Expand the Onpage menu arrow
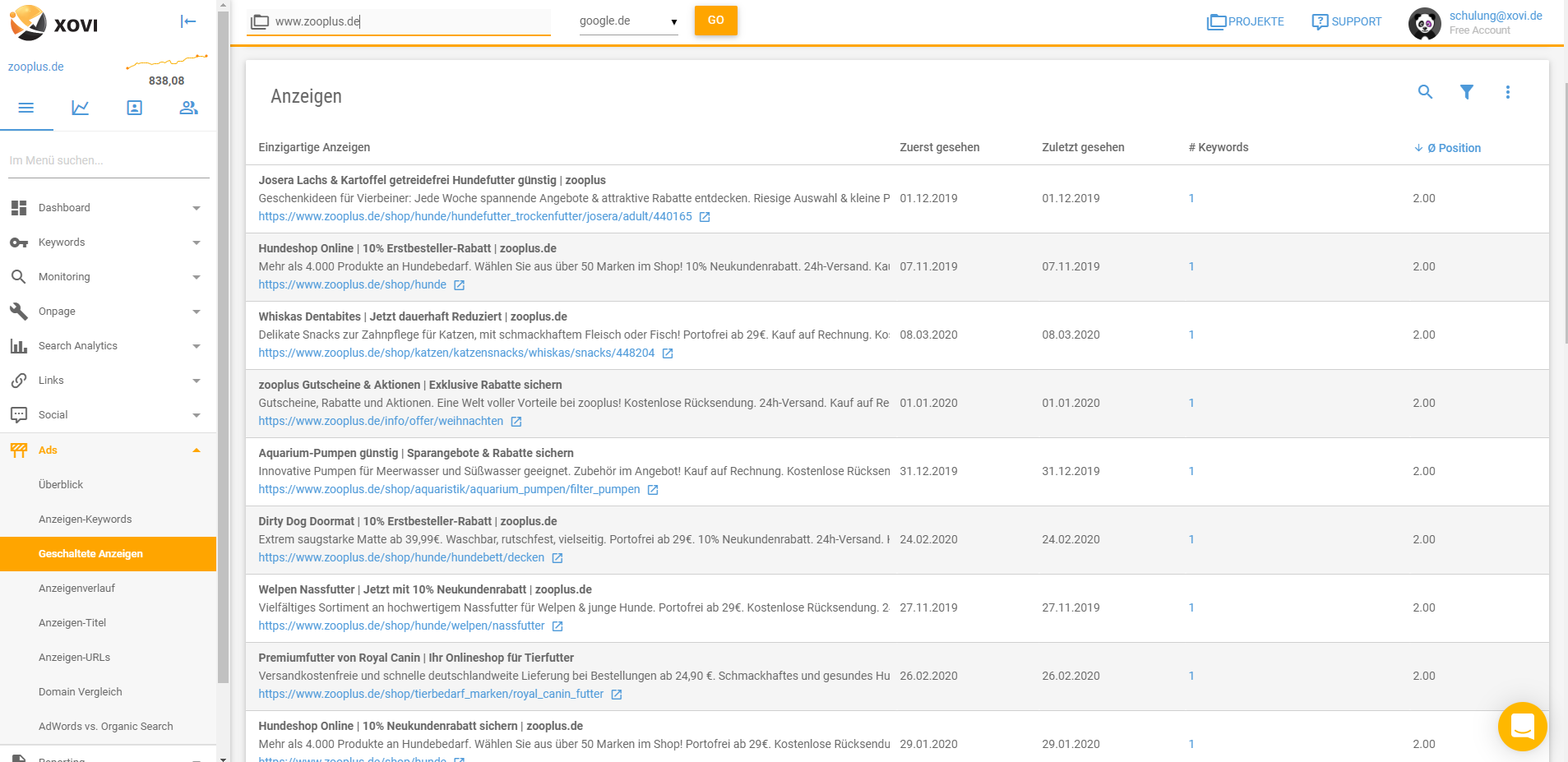 (197, 312)
